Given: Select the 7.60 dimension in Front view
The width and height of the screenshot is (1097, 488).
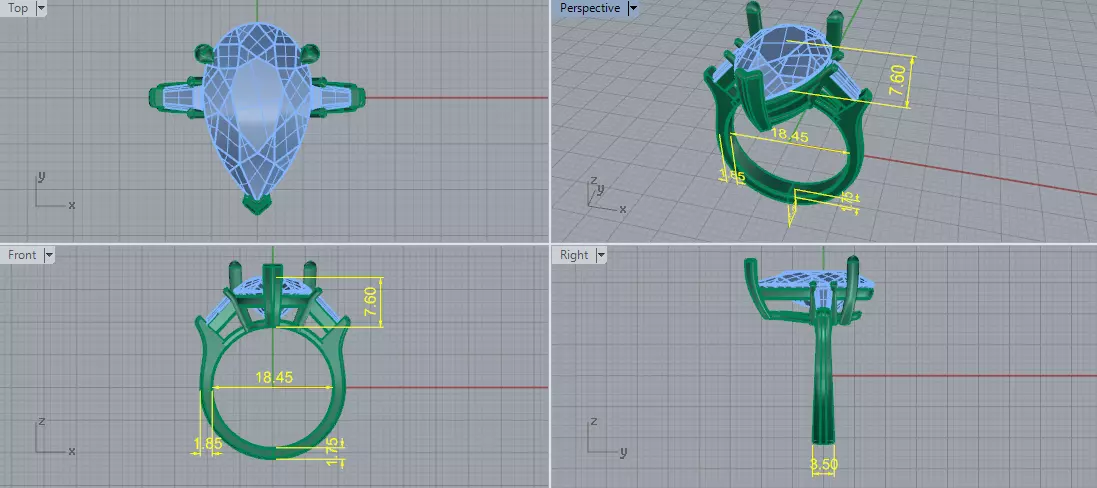Looking at the screenshot, I should [371, 302].
